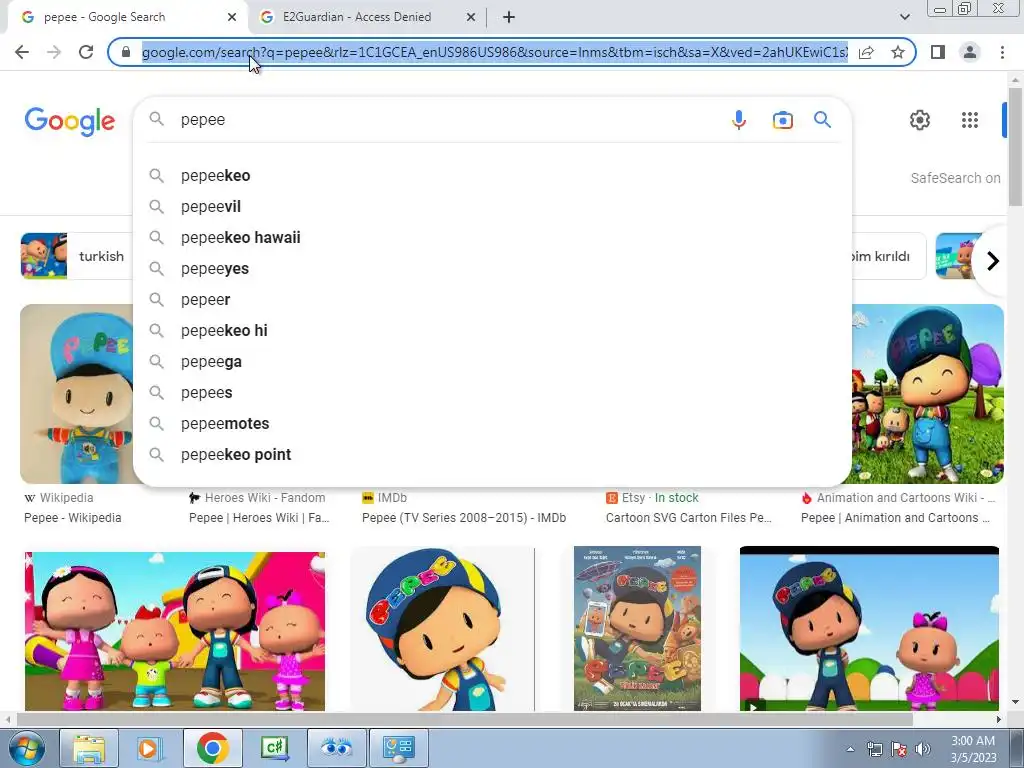
Task: Click the Google logo
Action: coord(70,121)
